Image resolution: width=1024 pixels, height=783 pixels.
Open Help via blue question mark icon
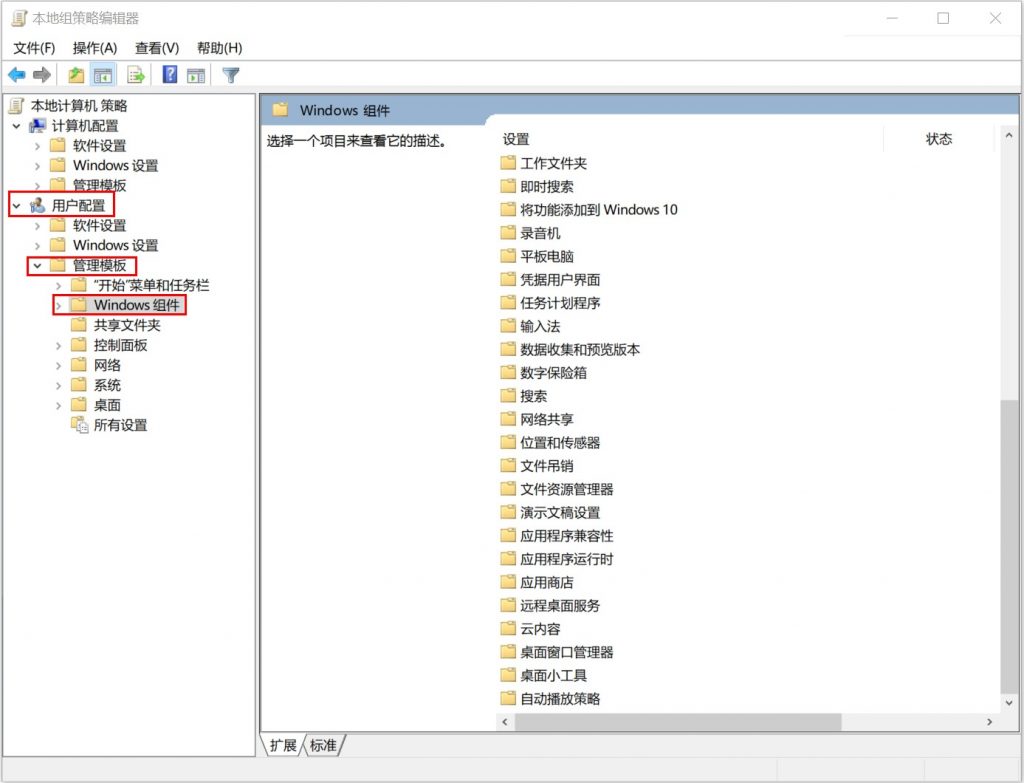(x=170, y=75)
